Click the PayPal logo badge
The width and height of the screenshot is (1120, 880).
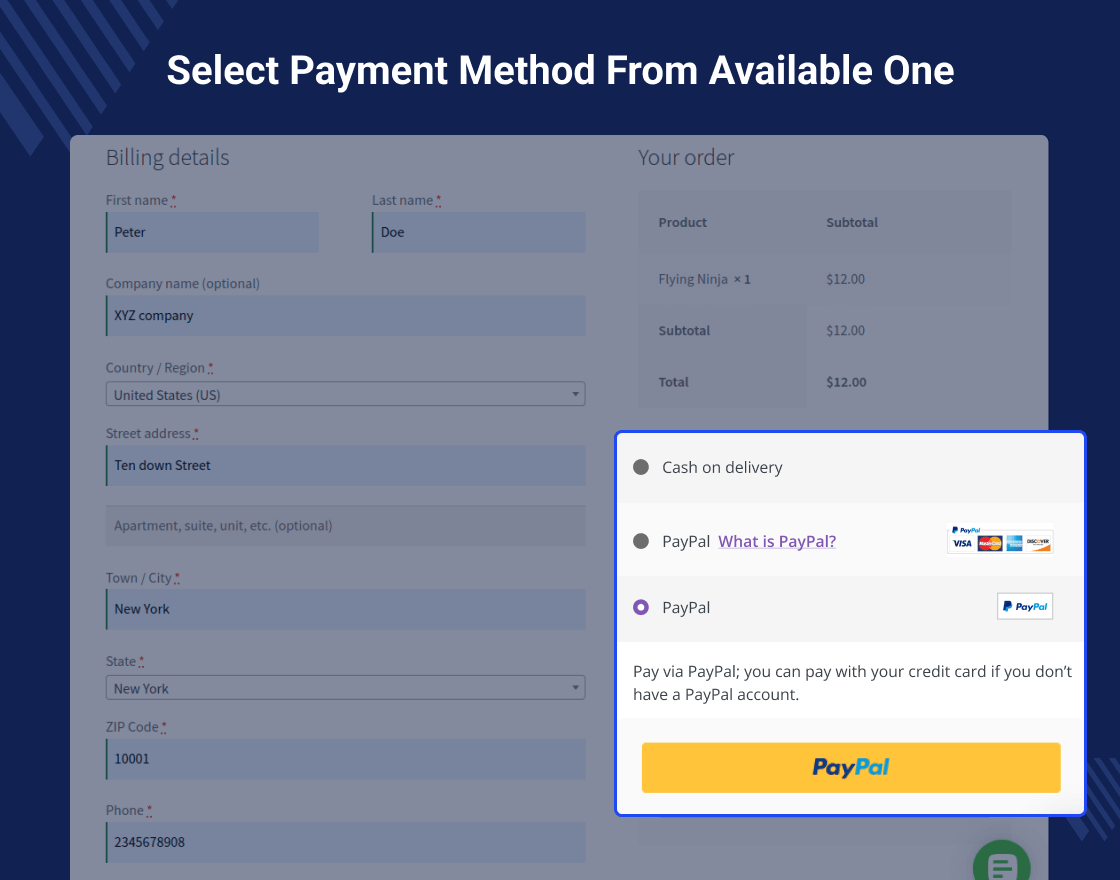[1024, 606]
